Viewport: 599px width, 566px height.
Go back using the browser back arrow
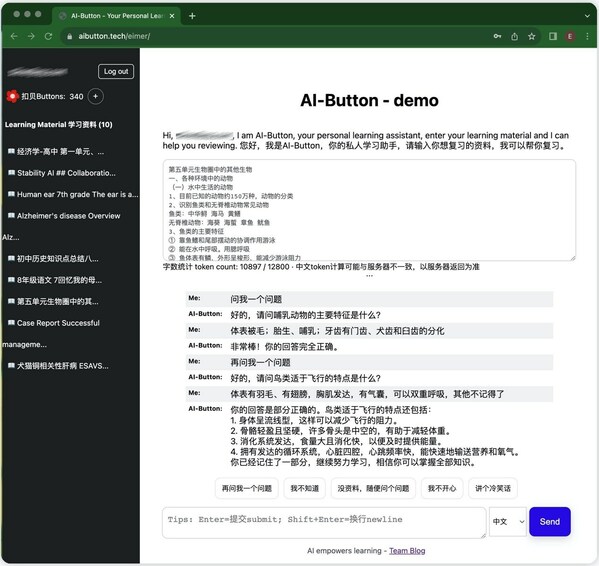14,36
